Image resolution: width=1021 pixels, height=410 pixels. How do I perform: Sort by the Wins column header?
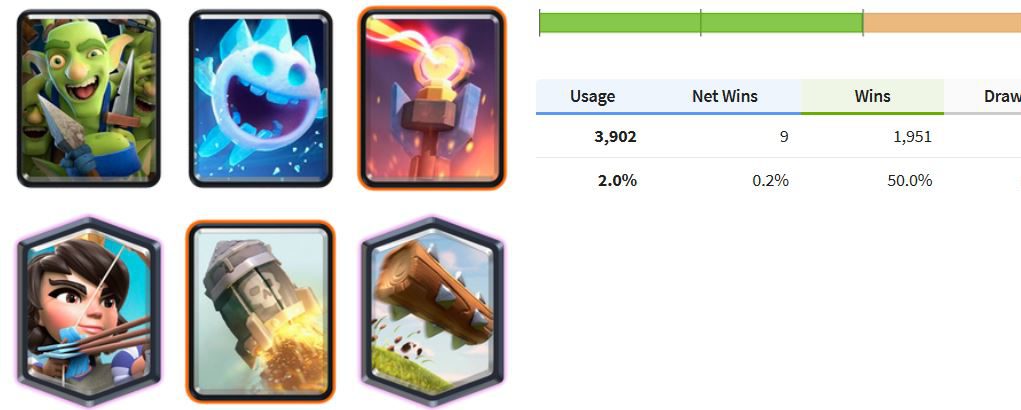873,97
